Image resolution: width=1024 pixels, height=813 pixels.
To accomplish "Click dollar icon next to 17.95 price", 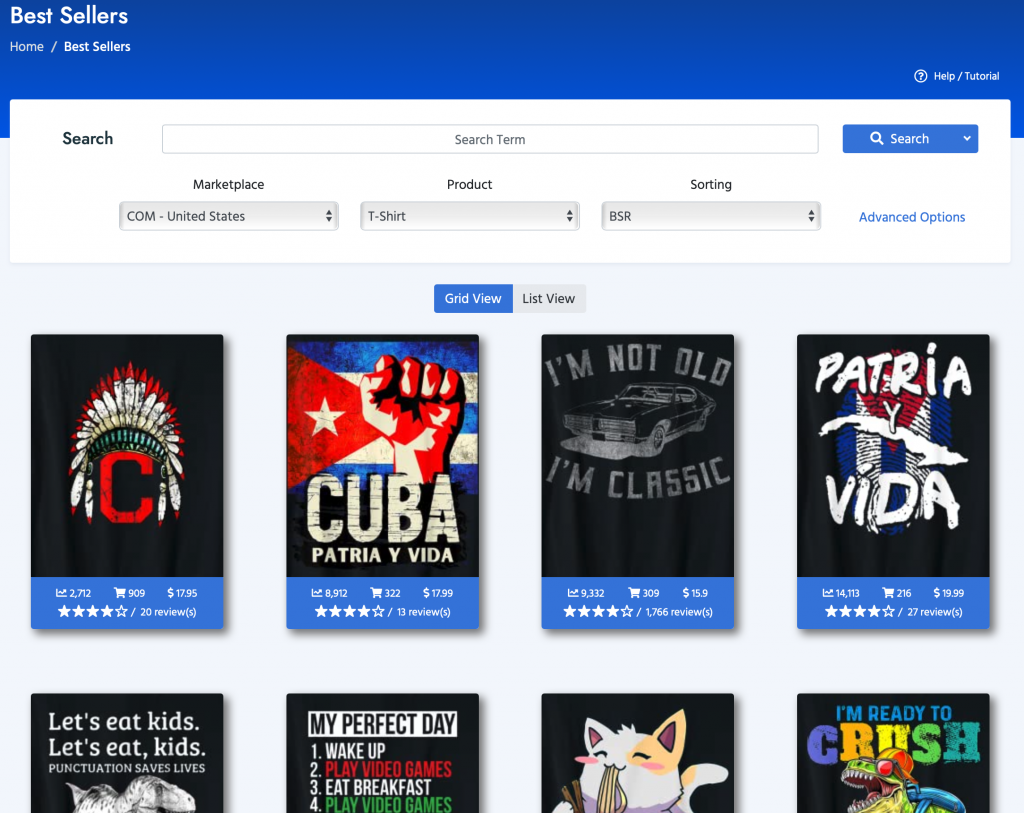I will click(170, 593).
